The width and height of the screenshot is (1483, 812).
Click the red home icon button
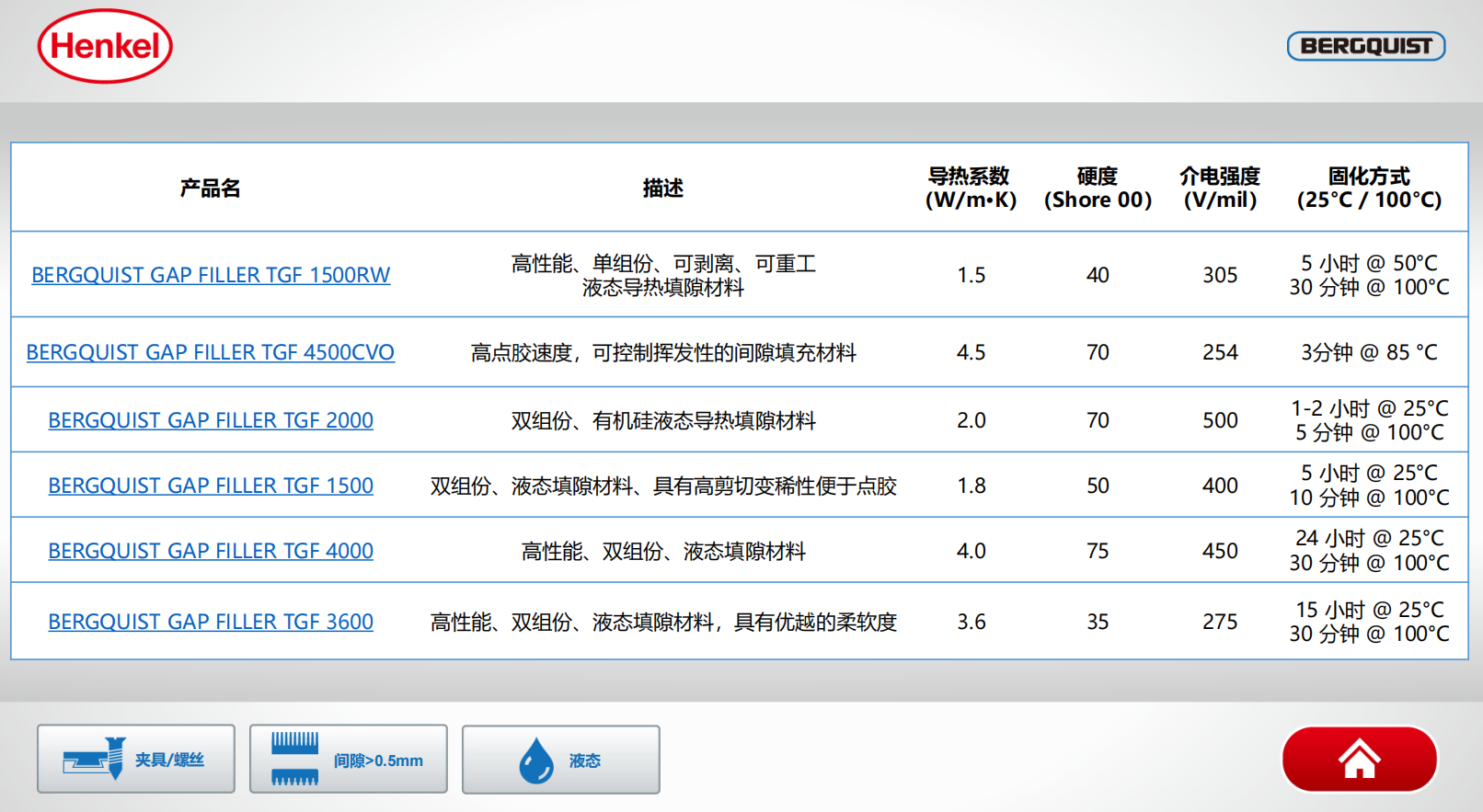[1359, 760]
